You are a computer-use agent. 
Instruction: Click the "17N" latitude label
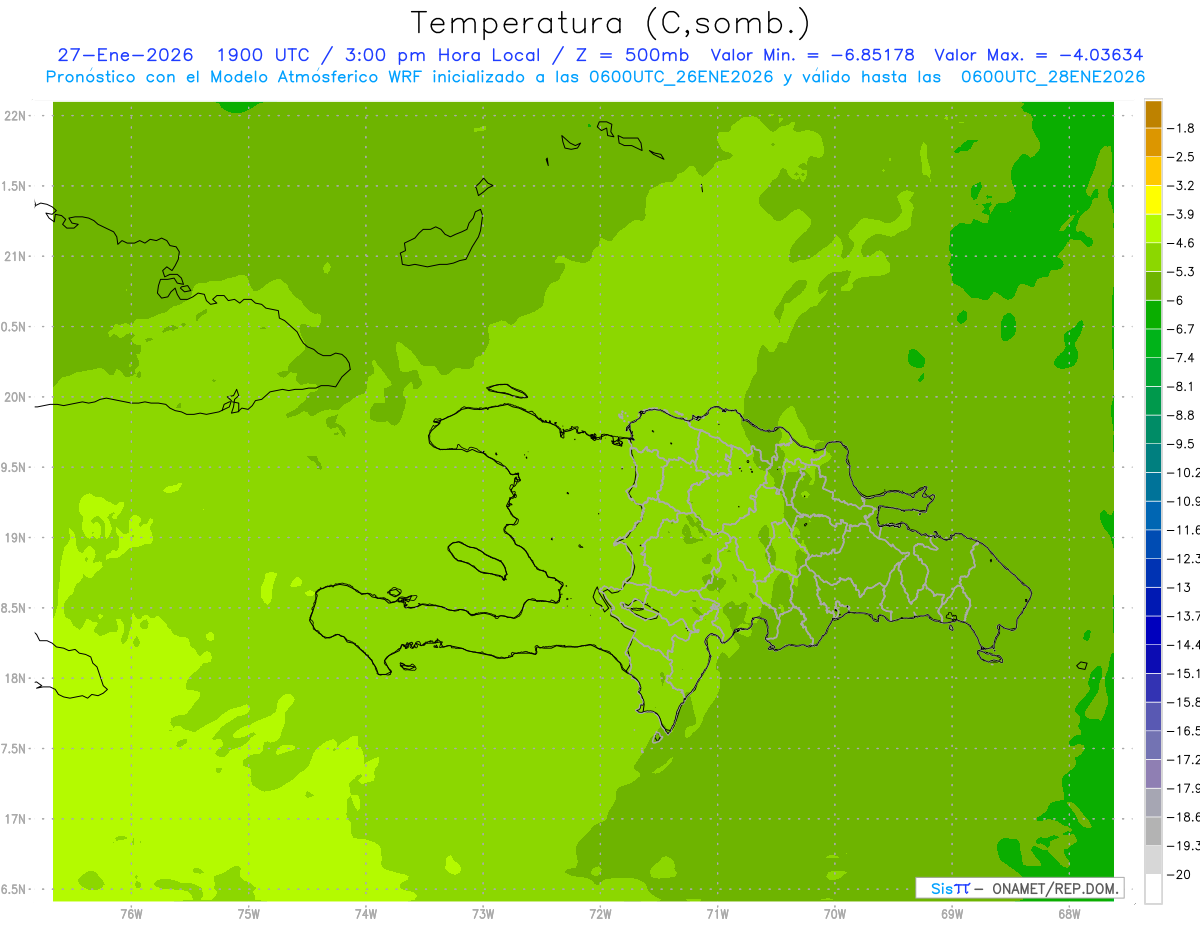coord(15,819)
